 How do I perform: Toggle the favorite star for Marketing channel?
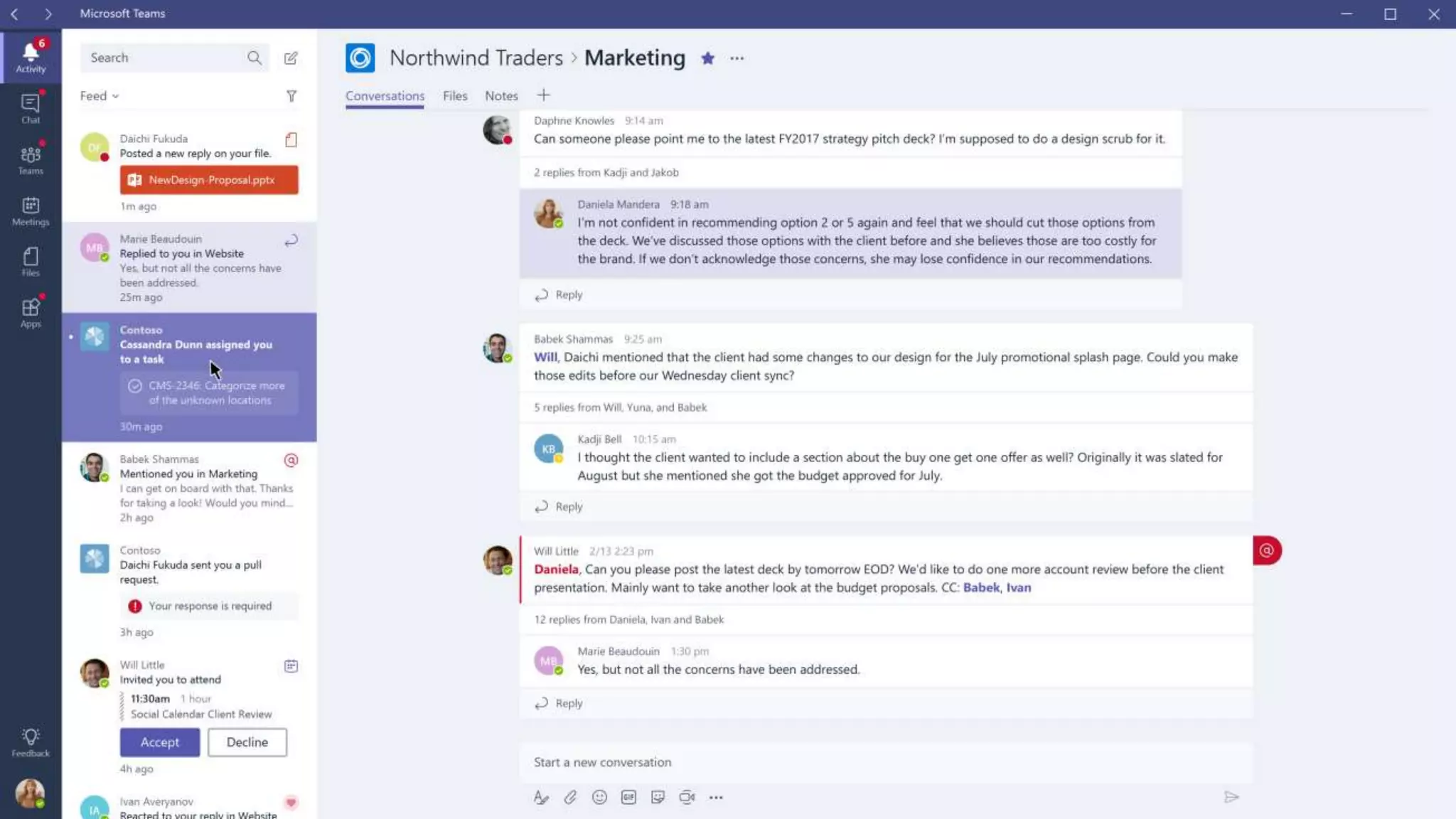707,58
